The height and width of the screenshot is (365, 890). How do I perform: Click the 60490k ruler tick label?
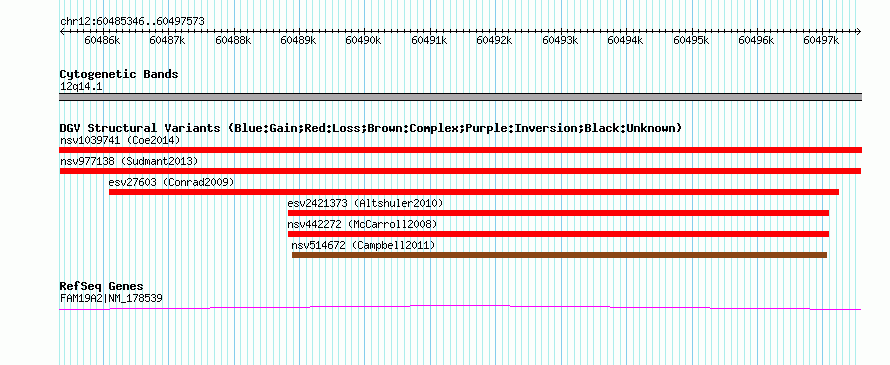pos(364,40)
